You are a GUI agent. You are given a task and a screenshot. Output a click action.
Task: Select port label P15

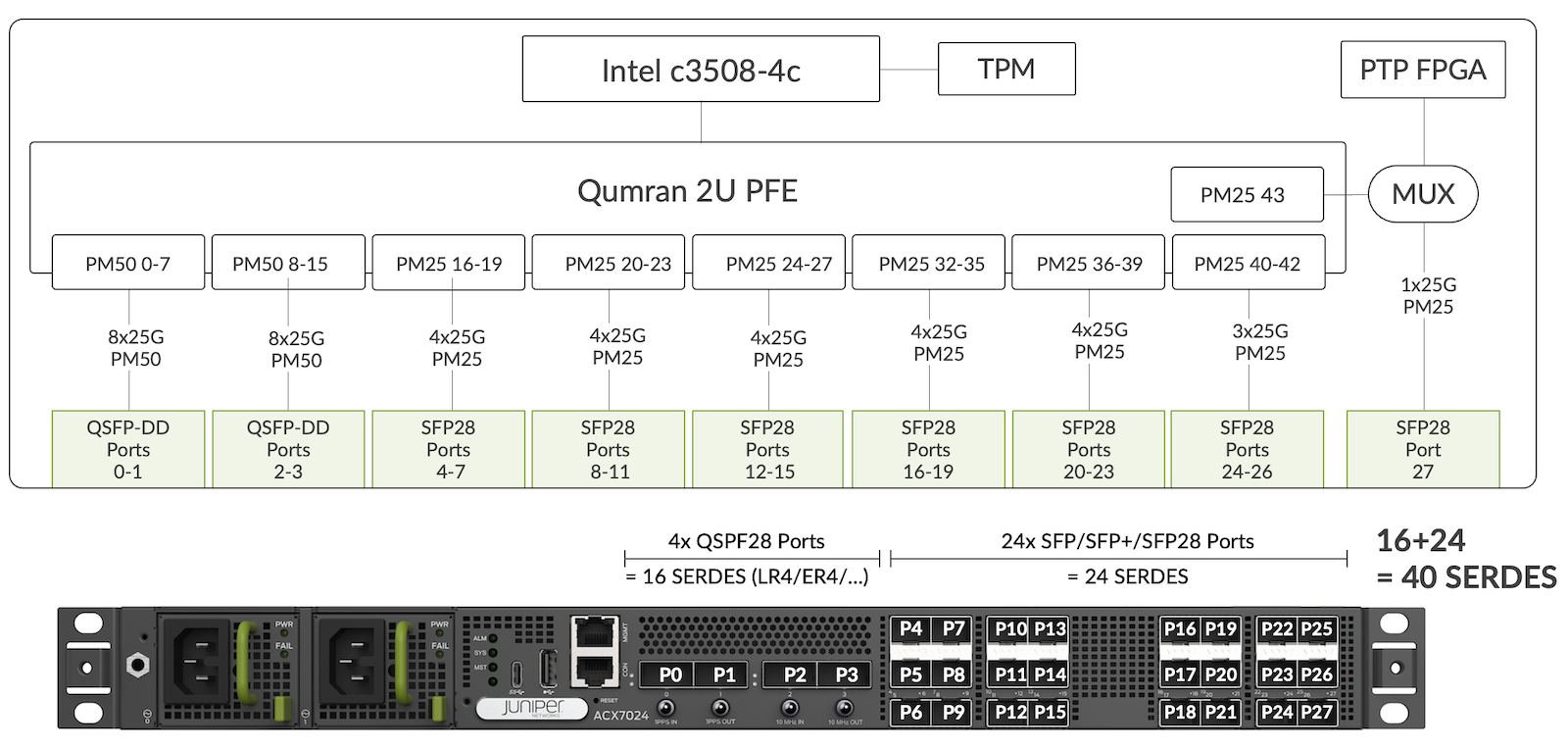pyautogui.click(x=1050, y=713)
